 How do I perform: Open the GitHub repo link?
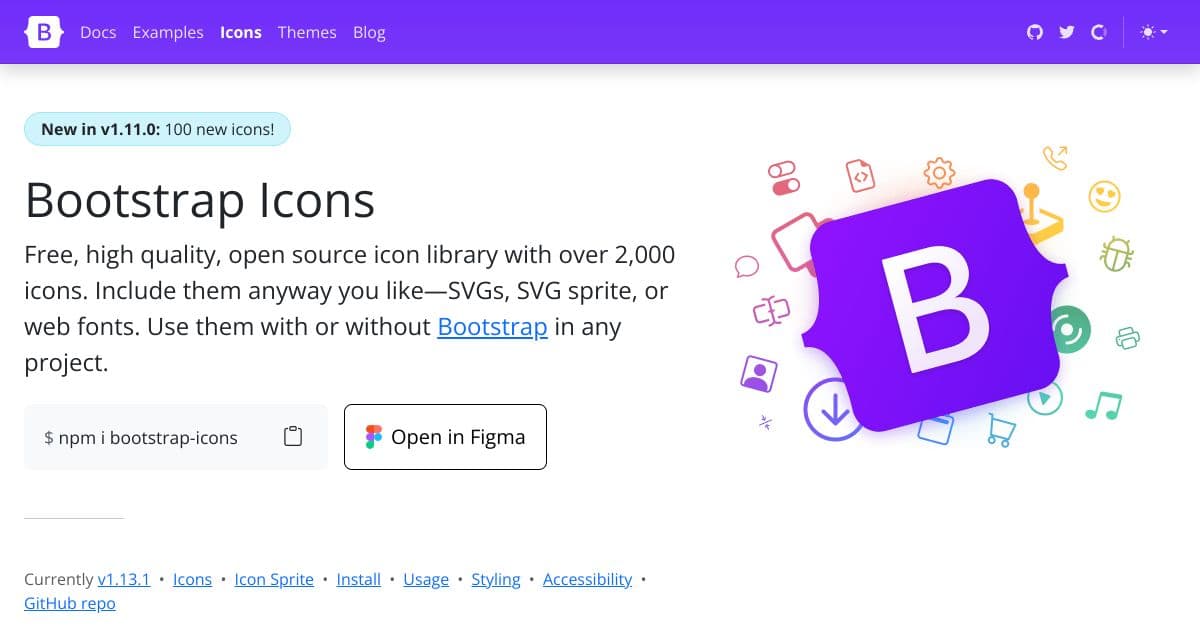click(69, 603)
